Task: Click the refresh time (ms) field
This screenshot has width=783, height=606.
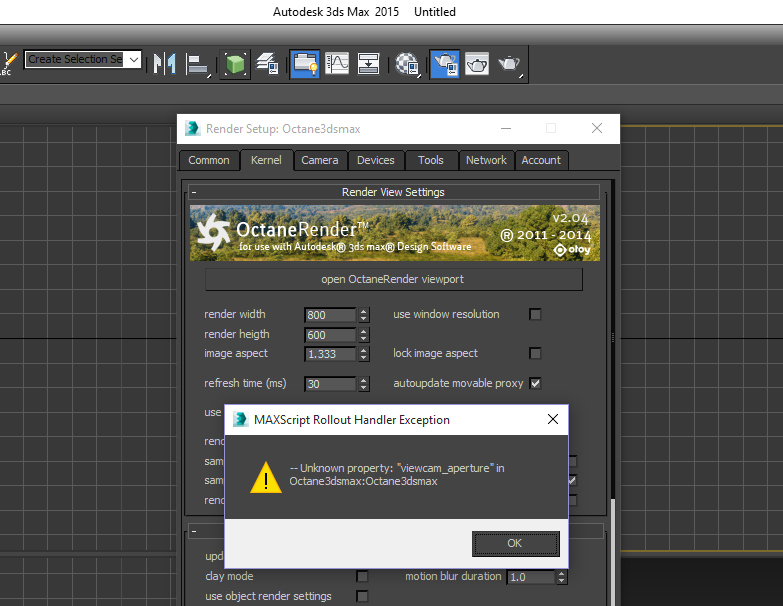Action: (330, 384)
